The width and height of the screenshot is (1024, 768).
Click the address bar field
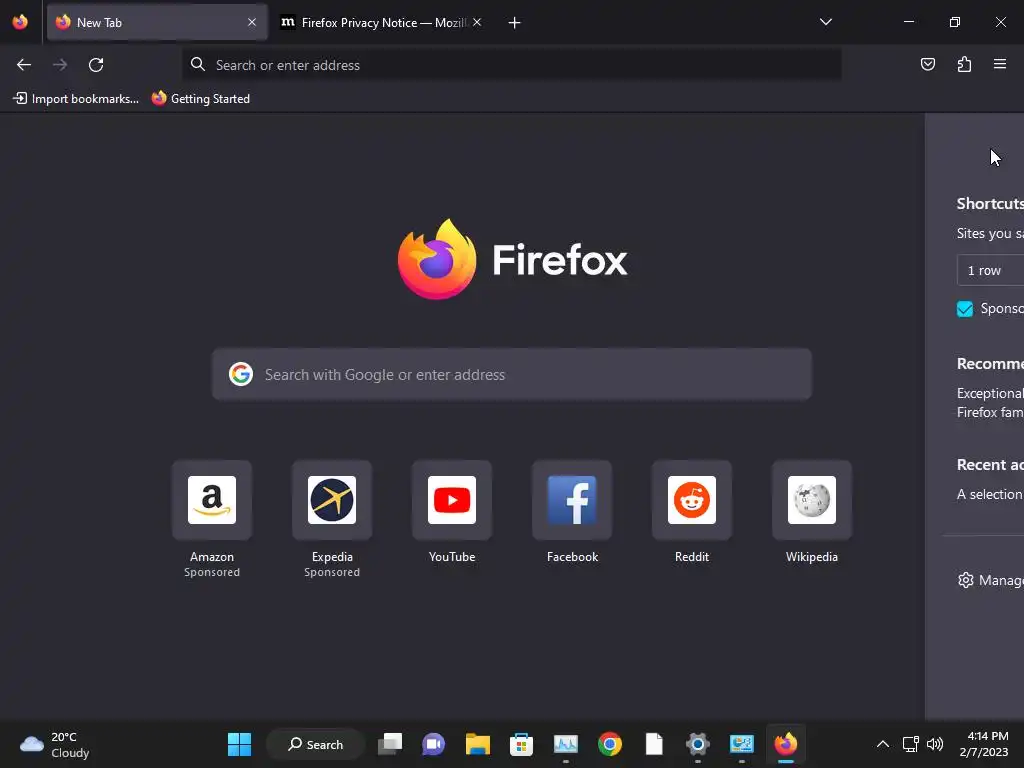(x=511, y=65)
